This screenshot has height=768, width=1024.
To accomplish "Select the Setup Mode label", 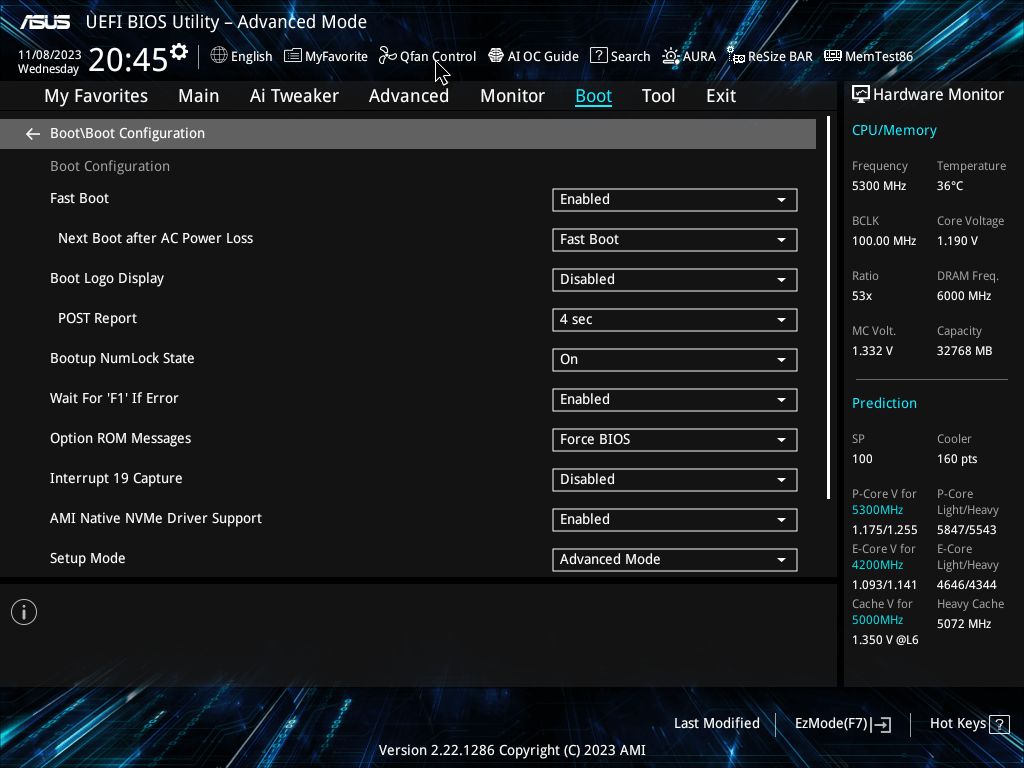I will point(88,558).
